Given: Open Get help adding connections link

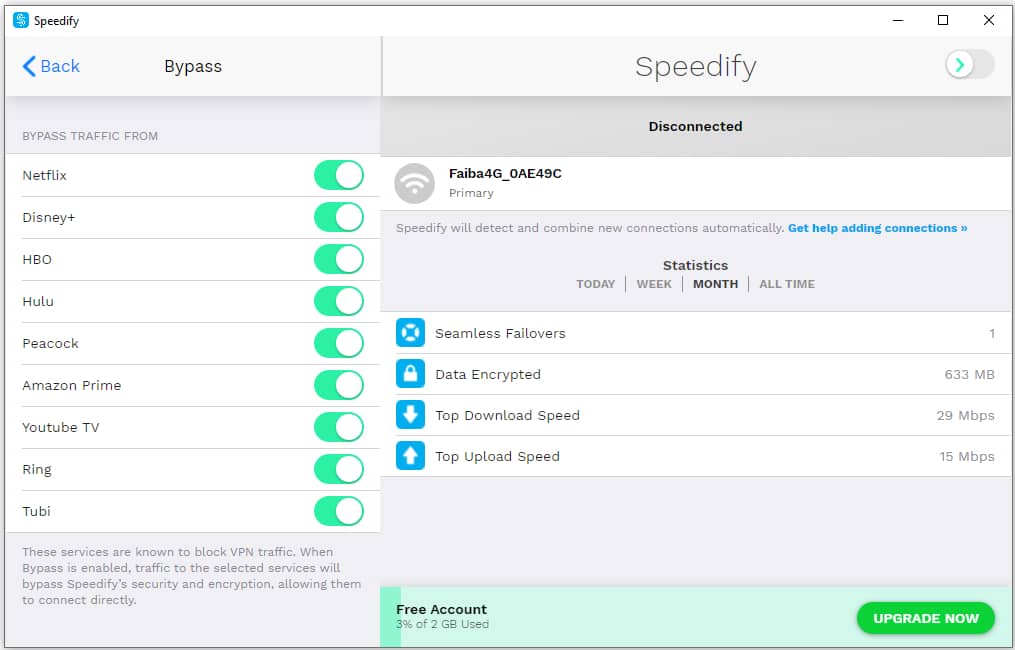Looking at the screenshot, I should [x=877, y=228].
